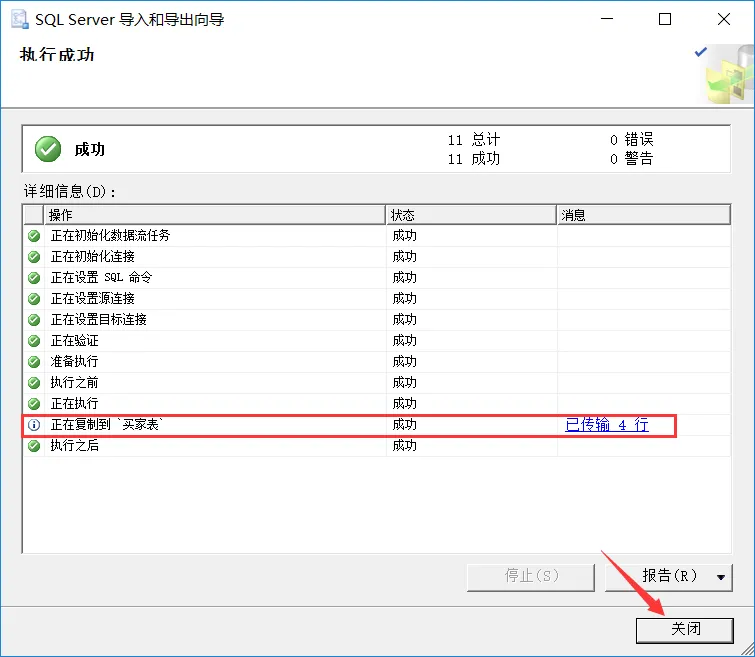Select the row 执行之前

click(377, 382)
